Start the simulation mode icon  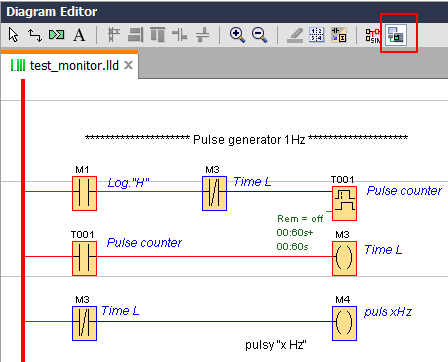[373, 35]
